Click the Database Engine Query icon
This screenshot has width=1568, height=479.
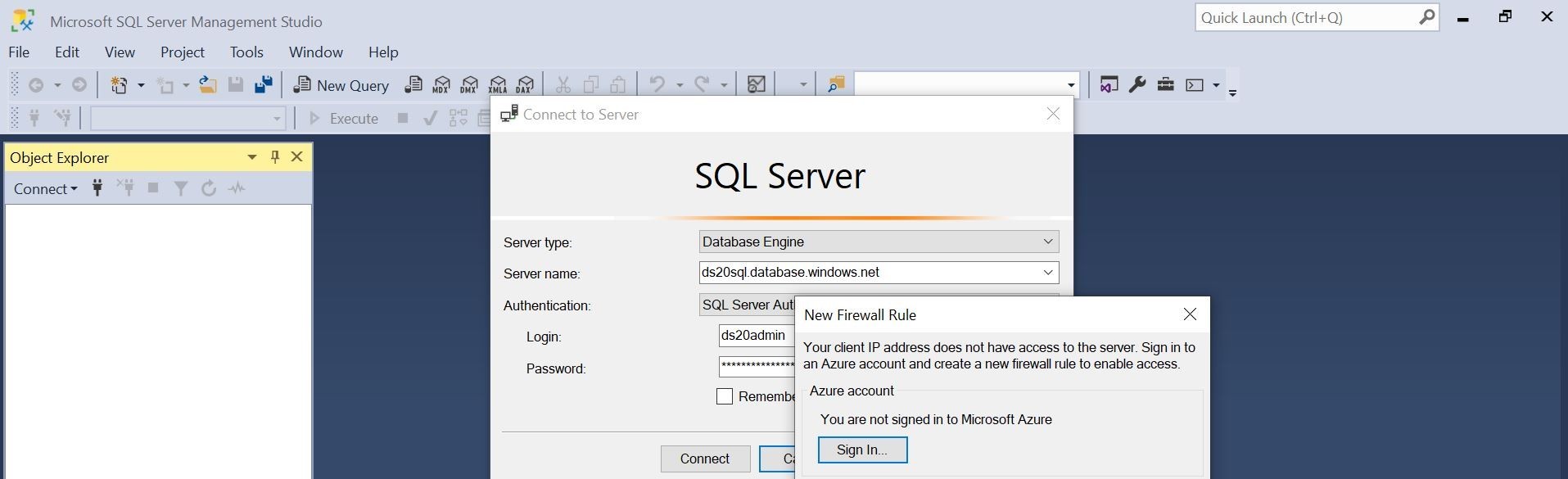tap(413, 84)
